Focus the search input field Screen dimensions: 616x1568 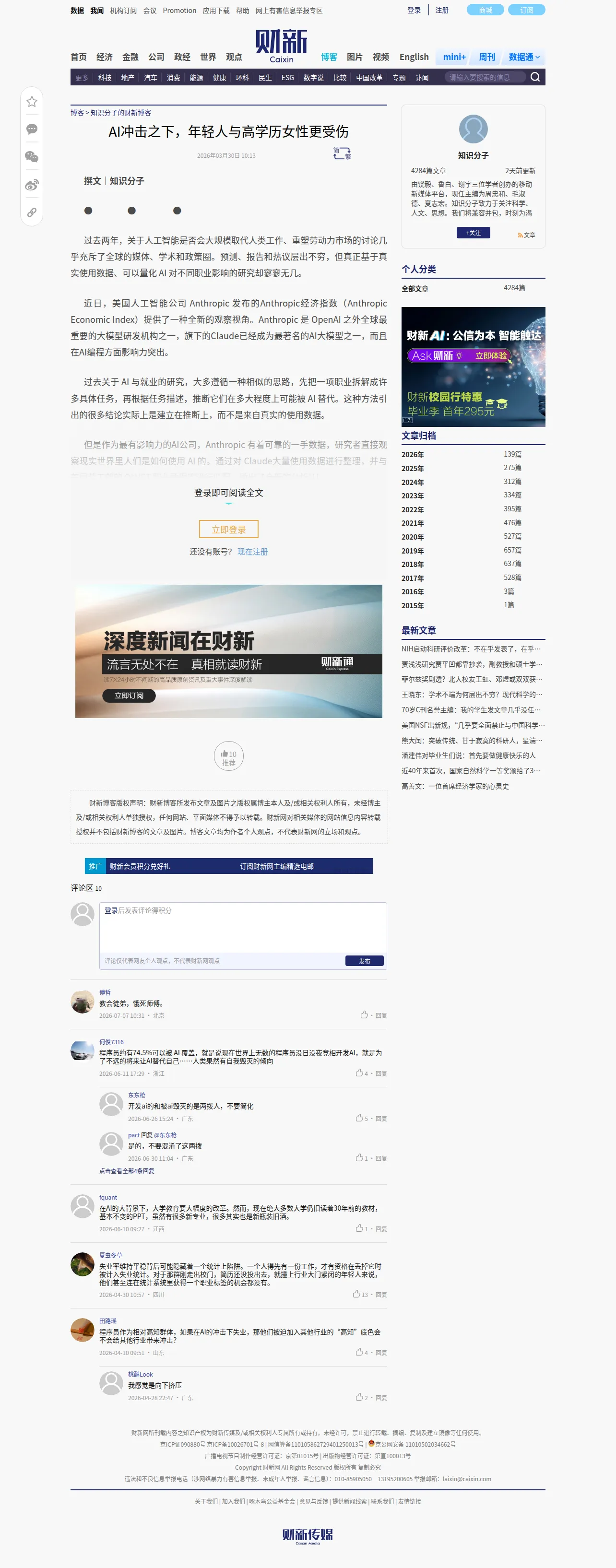tap(485, 77)
